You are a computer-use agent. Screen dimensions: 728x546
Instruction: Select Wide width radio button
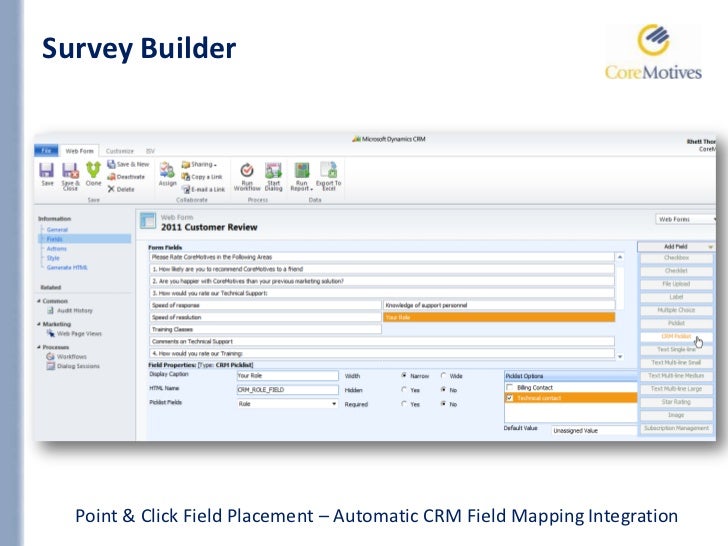click(443, 375)
